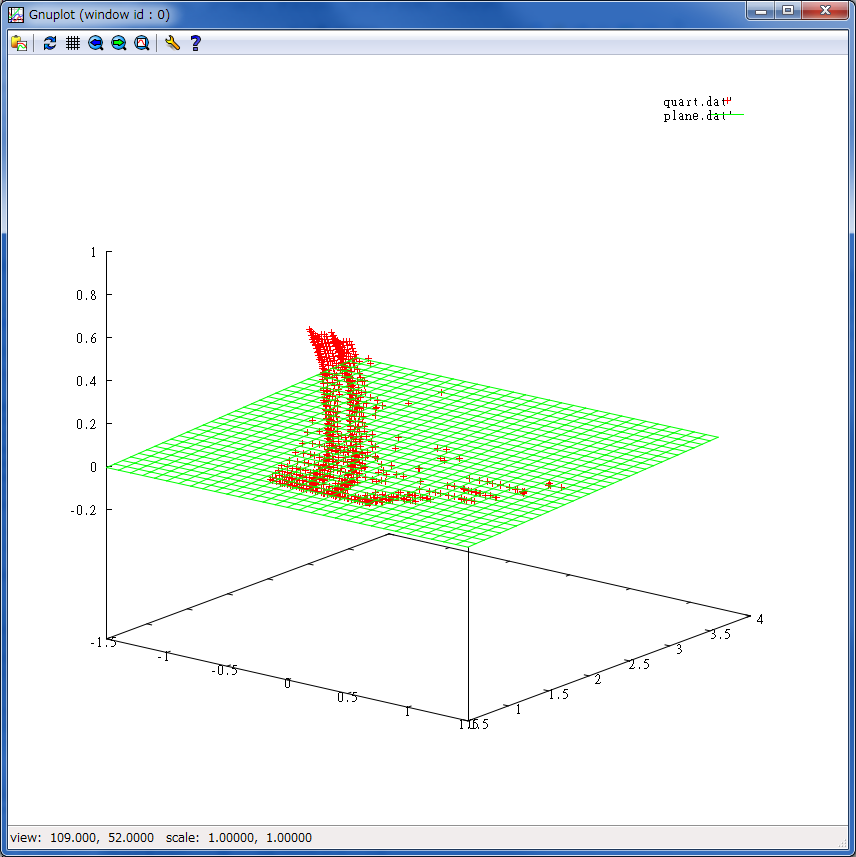856x857 pixels.
Task: Open help with the question mark icon
Action: coord(195,43)
